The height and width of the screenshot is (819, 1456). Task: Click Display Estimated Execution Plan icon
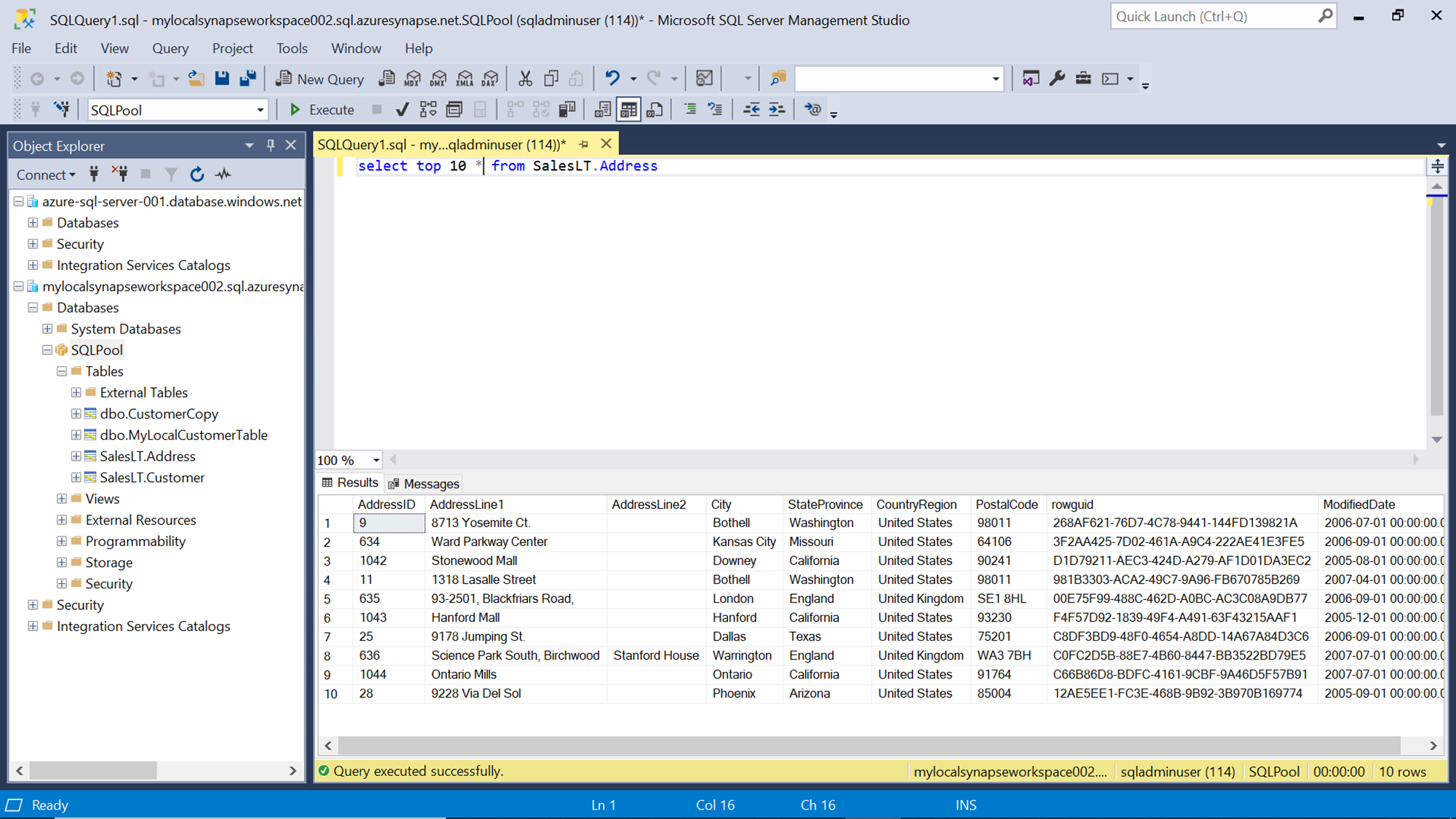[428, 110]
